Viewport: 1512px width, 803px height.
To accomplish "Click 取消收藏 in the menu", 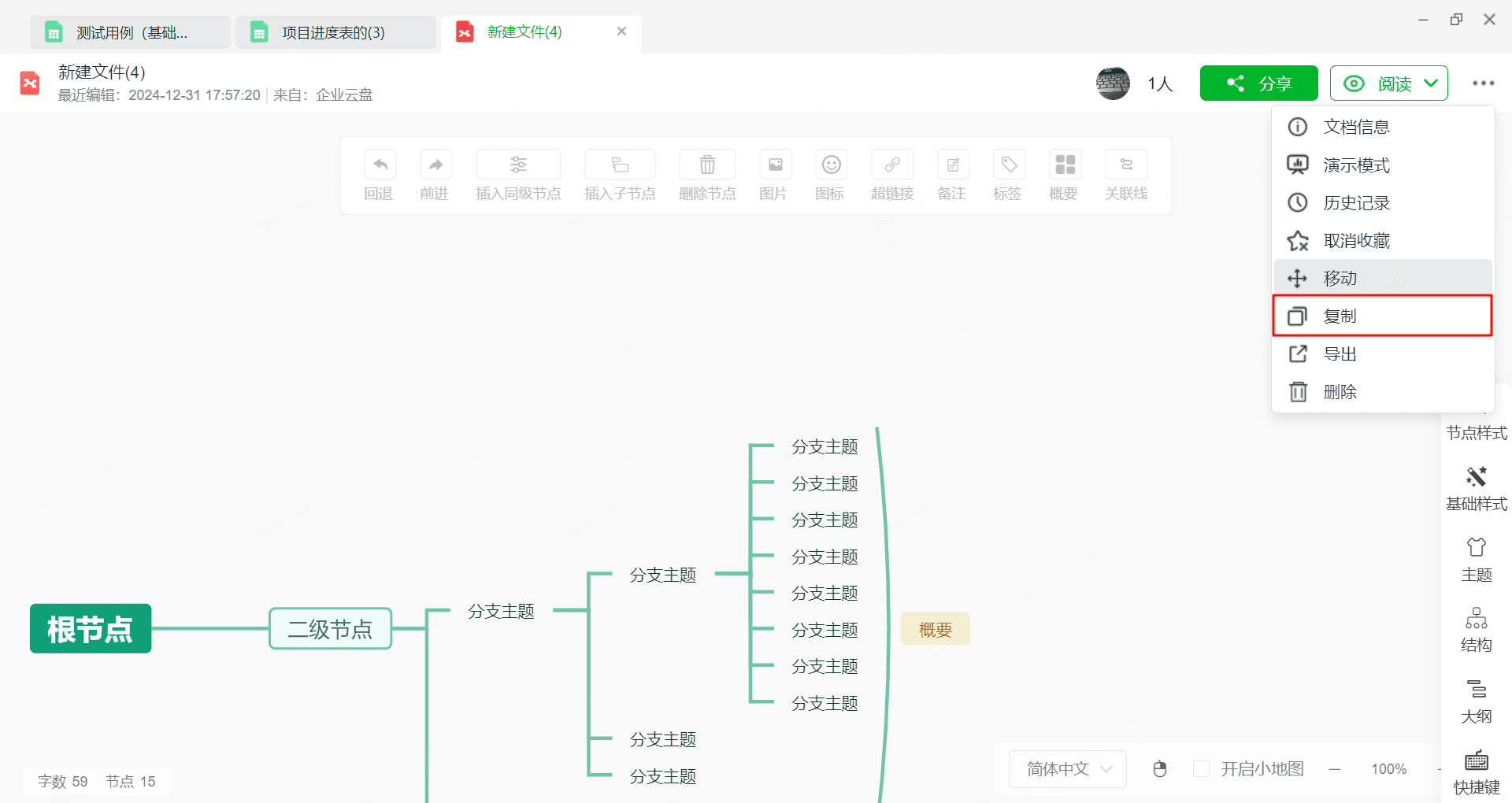I will (1383, 240).
